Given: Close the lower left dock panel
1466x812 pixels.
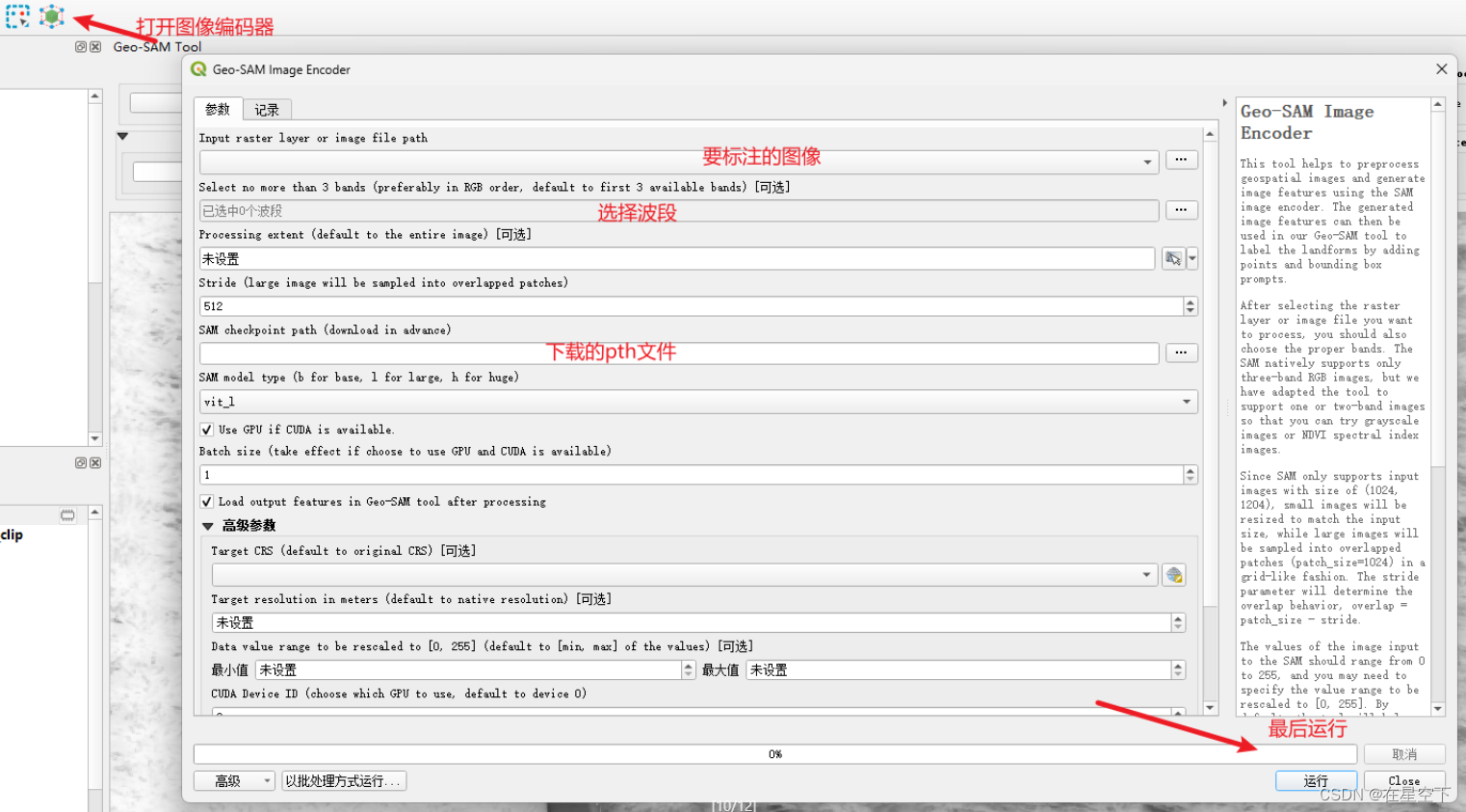Looking at the screenshot, I should coord(95,462).
